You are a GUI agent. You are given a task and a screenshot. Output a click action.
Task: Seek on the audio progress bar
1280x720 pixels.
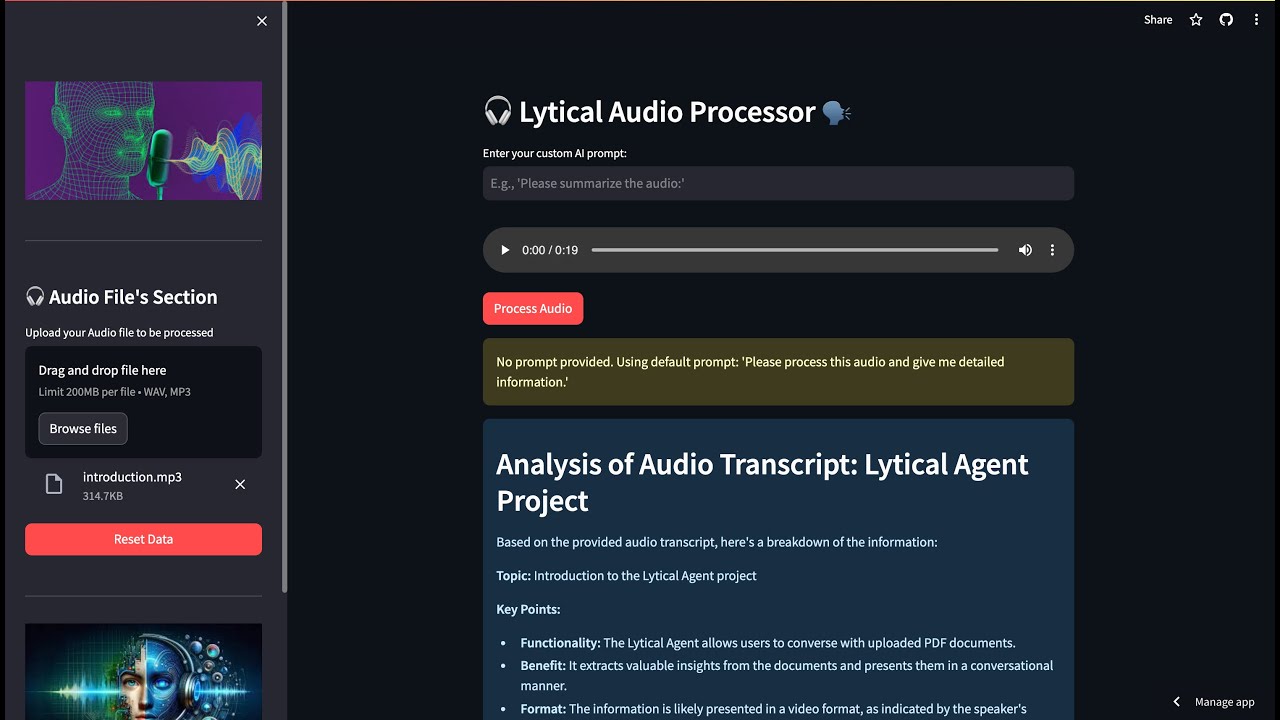click(x=795, y=250)
